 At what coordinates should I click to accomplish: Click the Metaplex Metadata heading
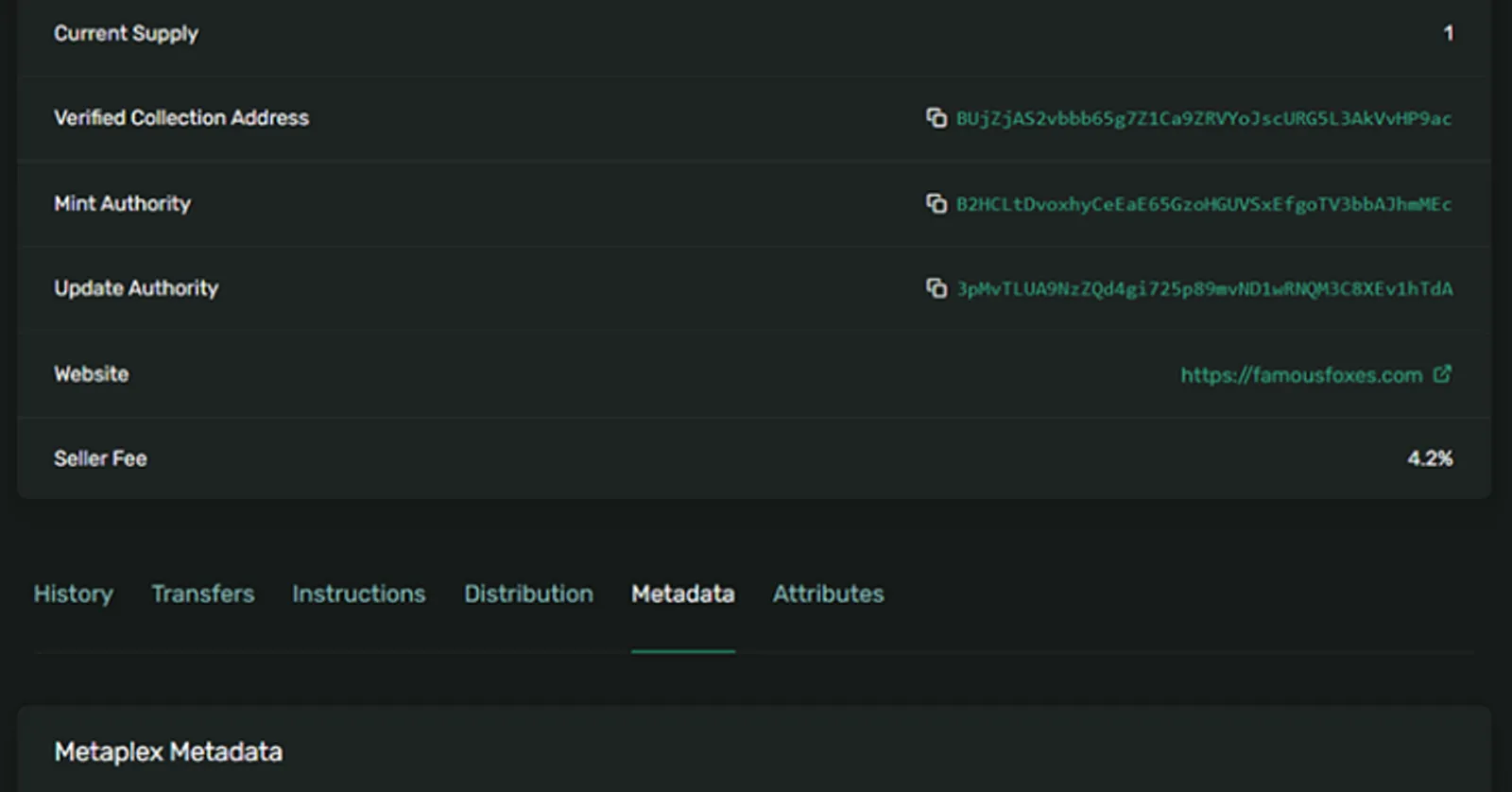[x=168, y=752]
